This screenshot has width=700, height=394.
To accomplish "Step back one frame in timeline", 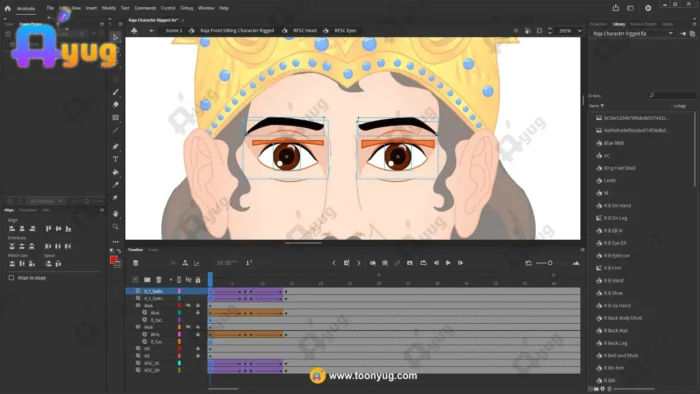I will (x=436, y=263).
